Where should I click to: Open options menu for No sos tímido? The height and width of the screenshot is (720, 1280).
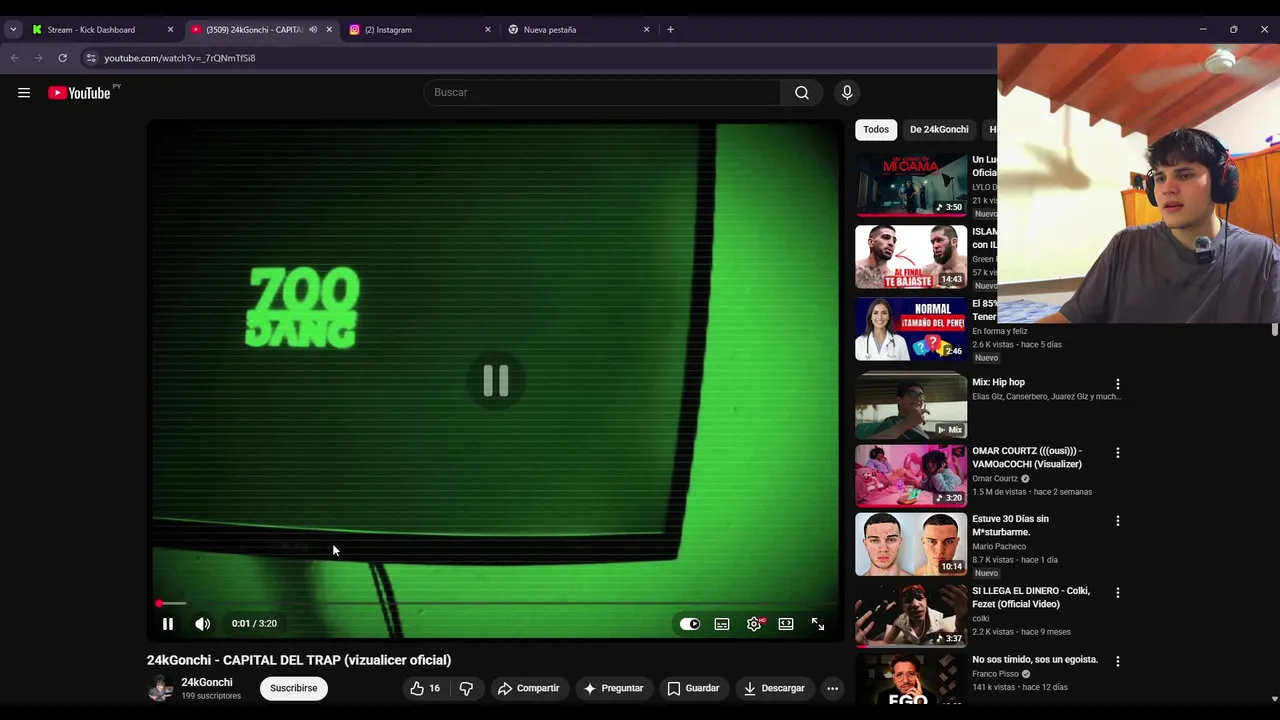1117,661
